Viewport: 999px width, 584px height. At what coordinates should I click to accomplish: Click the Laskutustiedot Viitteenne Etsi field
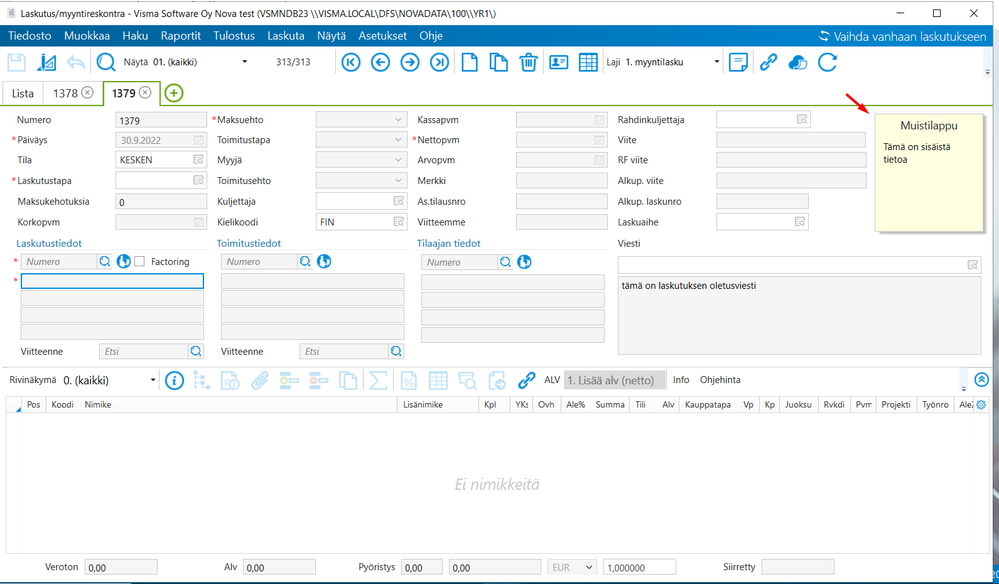pos(144,352)
